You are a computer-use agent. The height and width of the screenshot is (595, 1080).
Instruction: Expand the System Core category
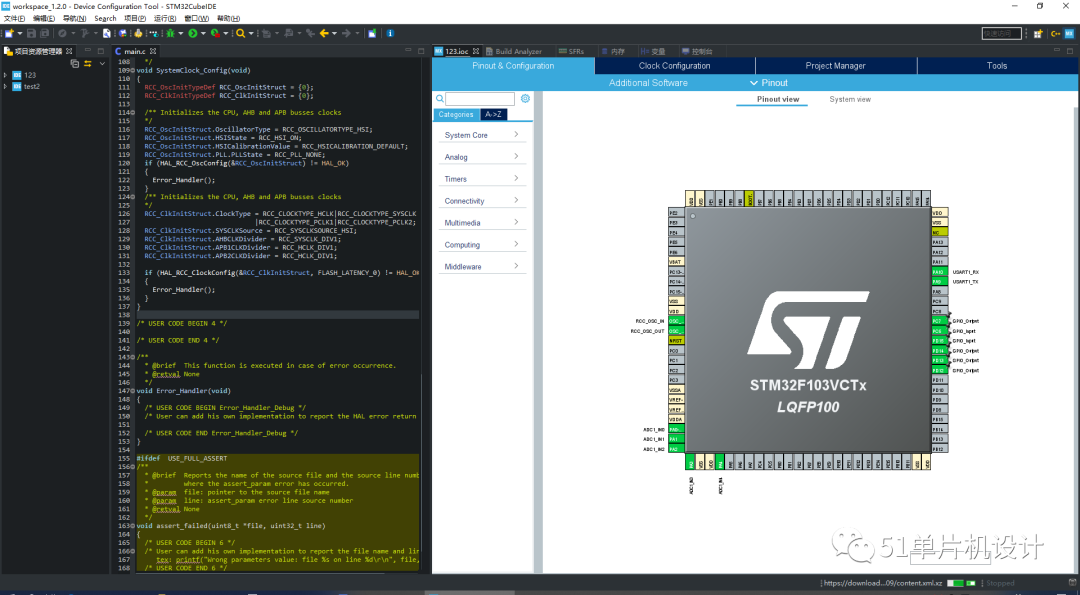coord(481,135)
